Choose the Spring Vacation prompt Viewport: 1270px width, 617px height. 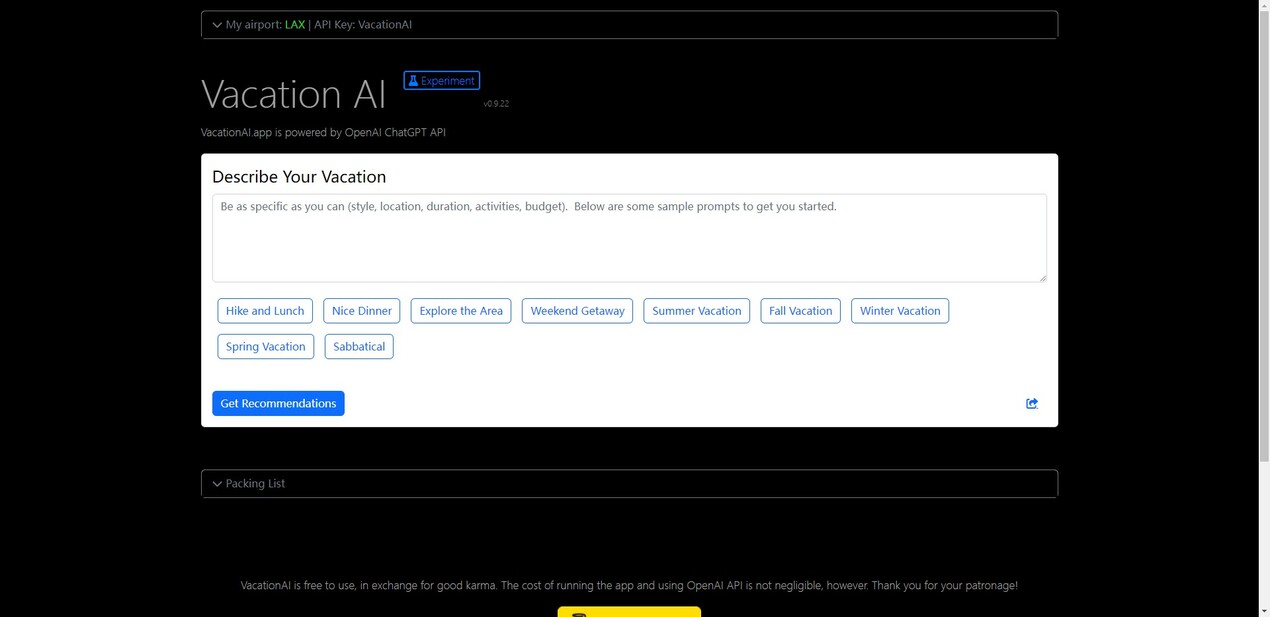click(265, 347)
